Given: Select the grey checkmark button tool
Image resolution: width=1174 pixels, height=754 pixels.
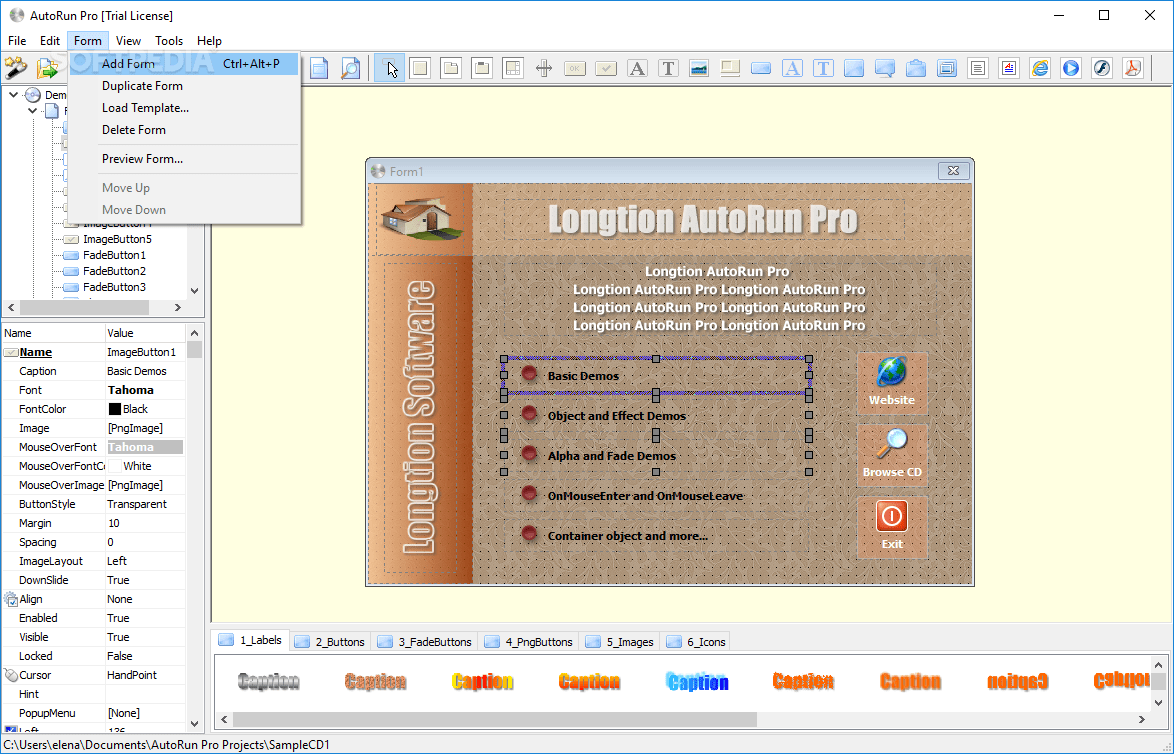Looking at the screenshot, I should (x=606, y=68).
